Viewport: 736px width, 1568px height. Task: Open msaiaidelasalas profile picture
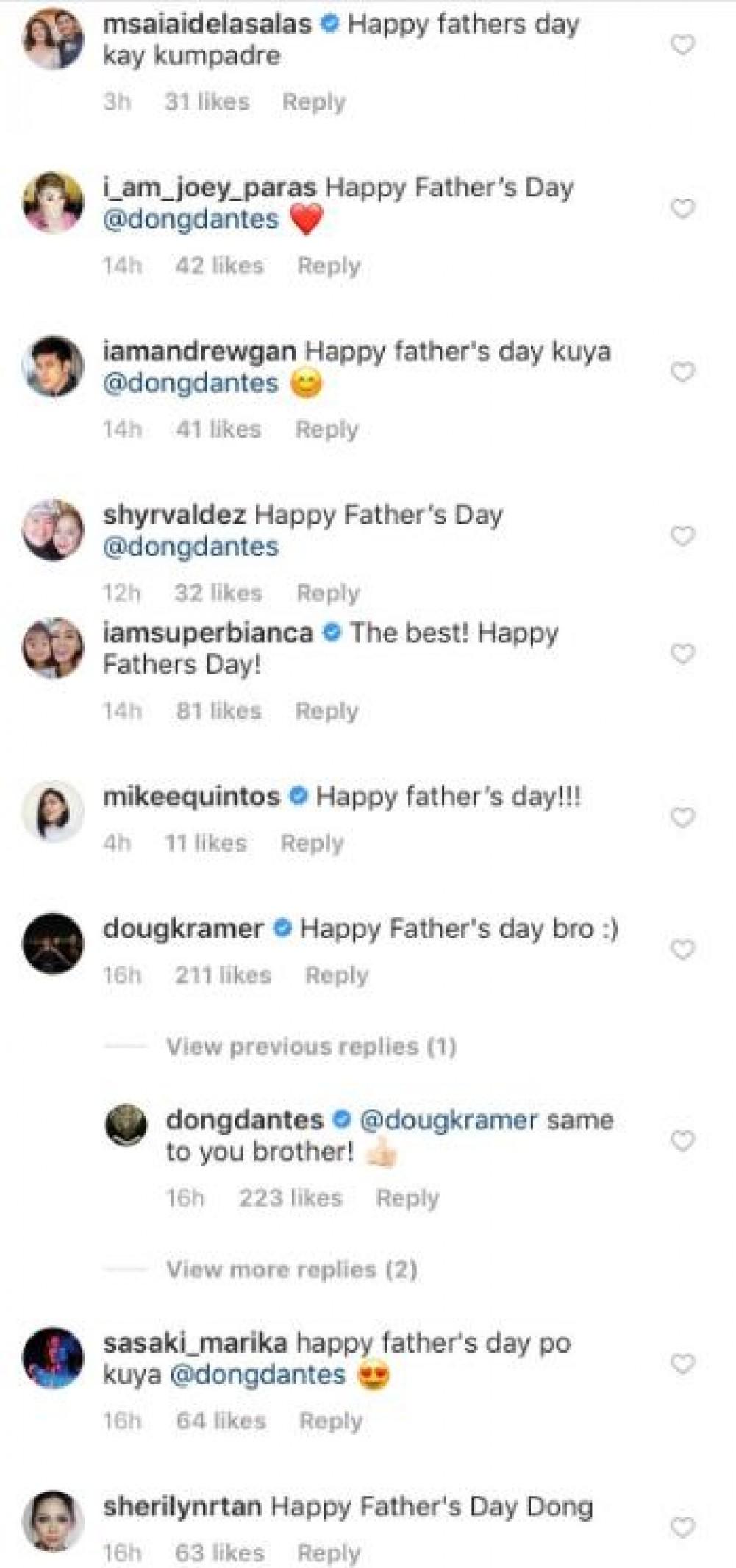(53, 38)
